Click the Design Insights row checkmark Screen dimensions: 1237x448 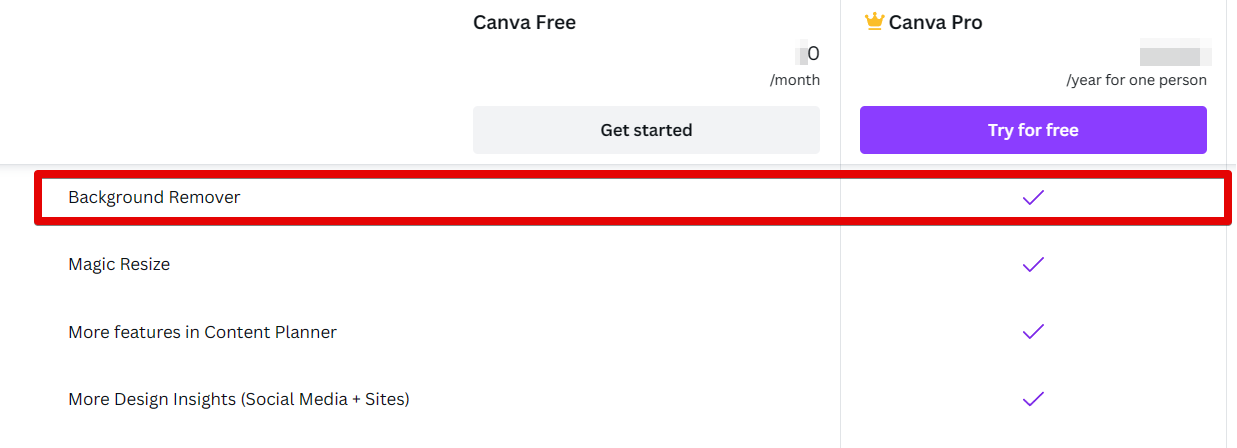coord(1033,399)
